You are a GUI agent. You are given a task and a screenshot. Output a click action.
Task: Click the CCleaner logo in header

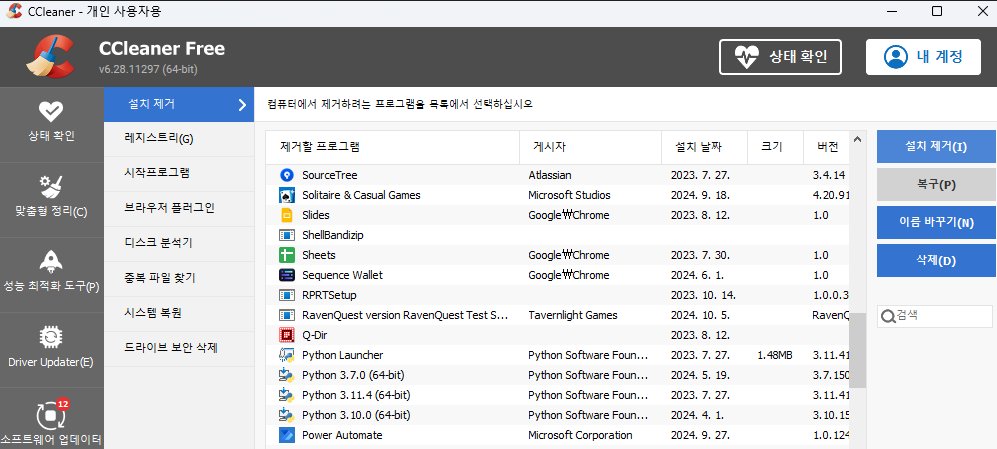pos(50,56)
